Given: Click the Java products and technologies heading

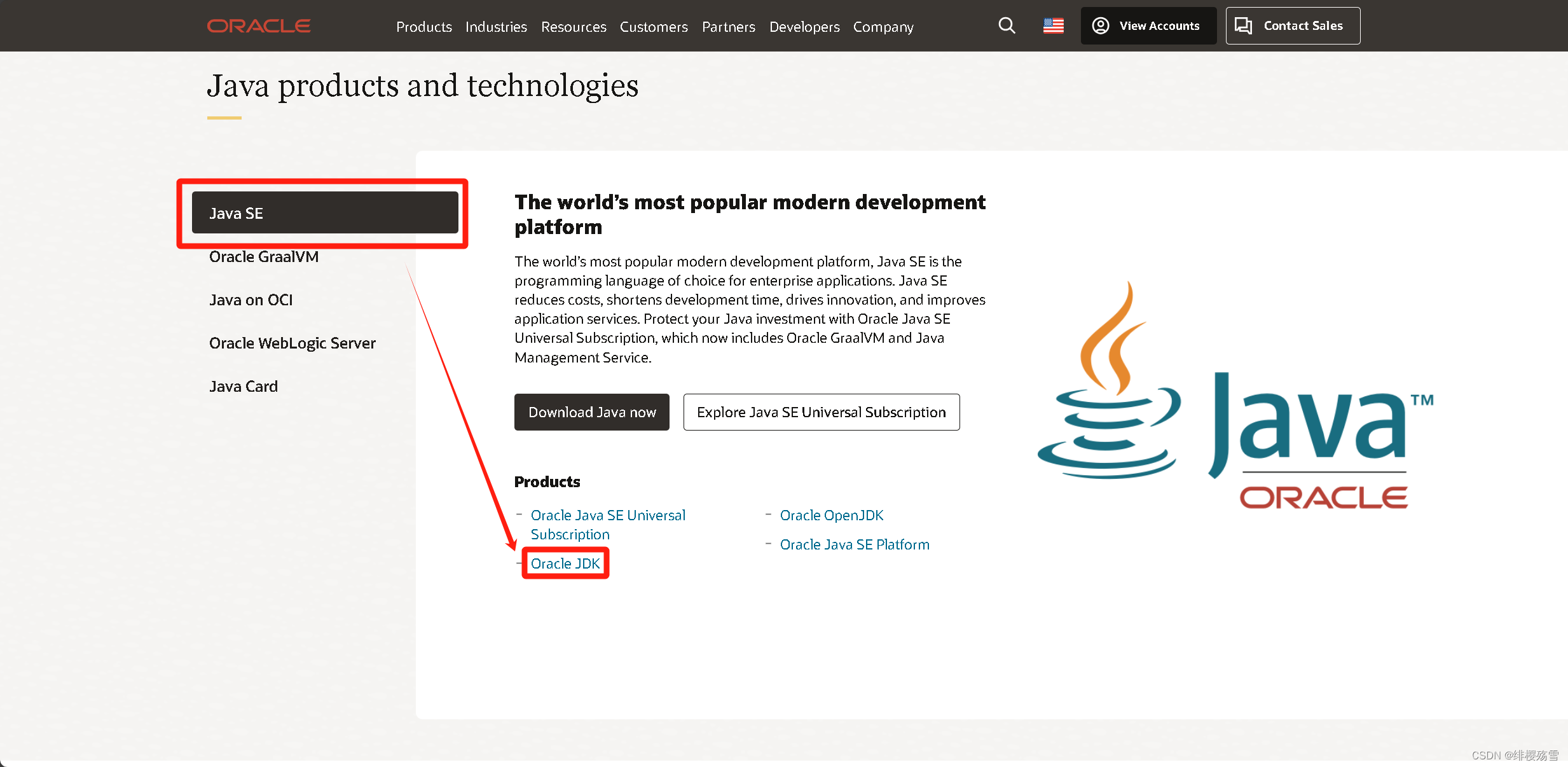Looking at the screenshot, I should click(423, 86).
